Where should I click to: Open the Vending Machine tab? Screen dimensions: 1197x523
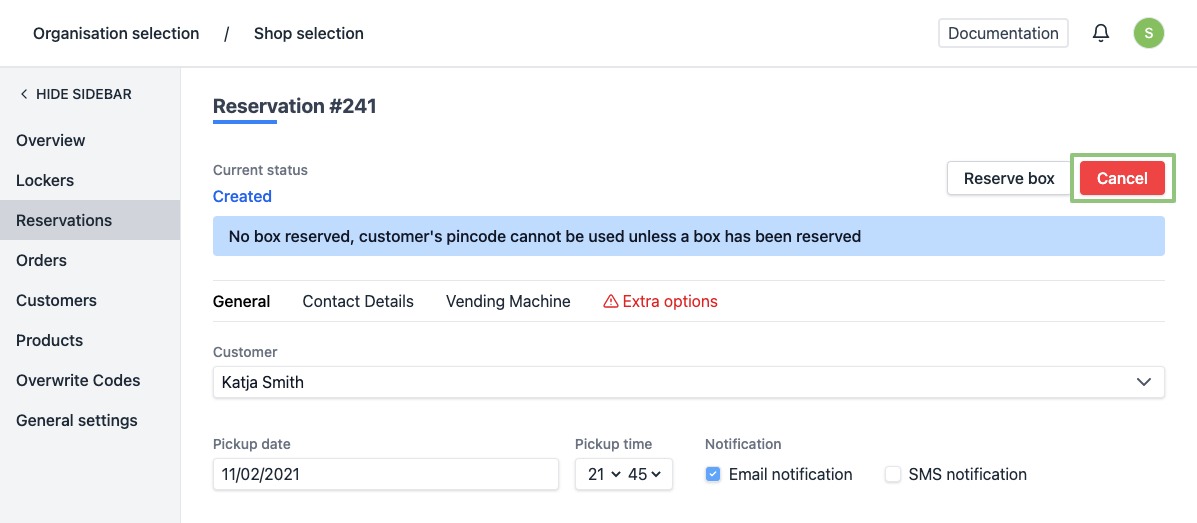(x=508, y=301)
